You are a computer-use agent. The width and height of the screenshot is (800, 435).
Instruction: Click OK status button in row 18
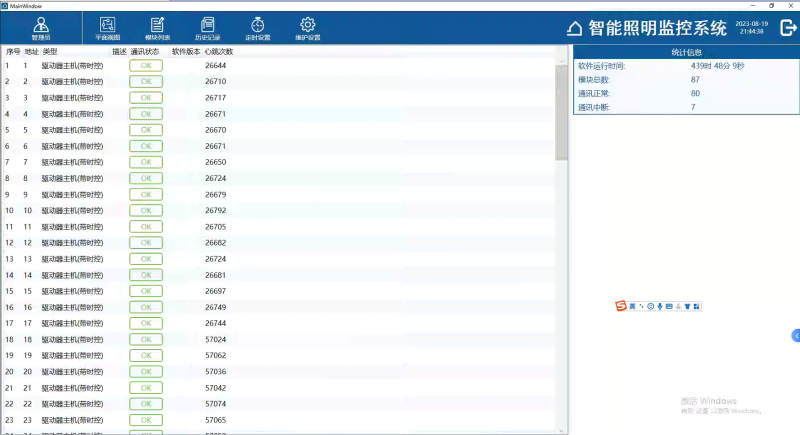[145, 339]
